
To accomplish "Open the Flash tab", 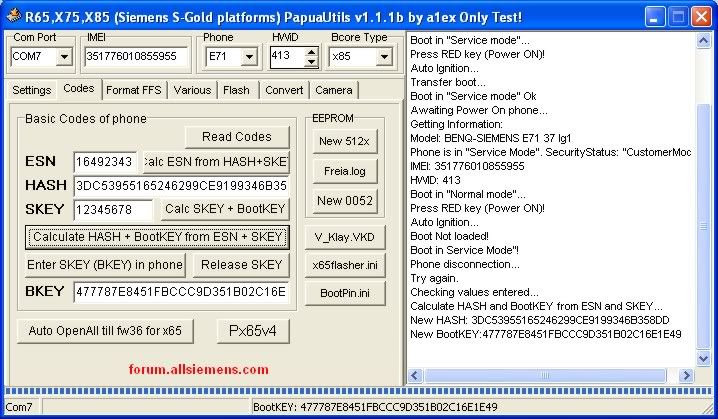I will tap(236, 90).
